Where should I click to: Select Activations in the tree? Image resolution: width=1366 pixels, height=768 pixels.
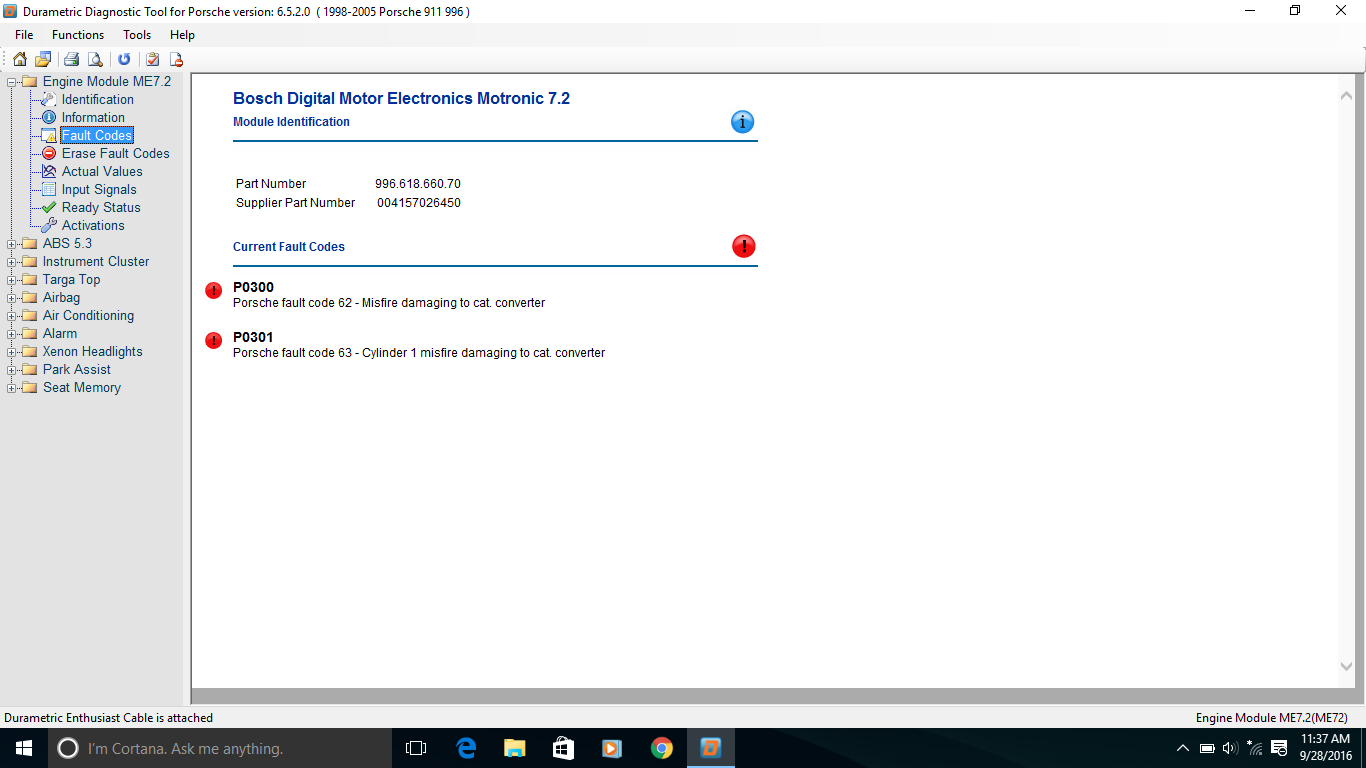(x=93, y=225)
